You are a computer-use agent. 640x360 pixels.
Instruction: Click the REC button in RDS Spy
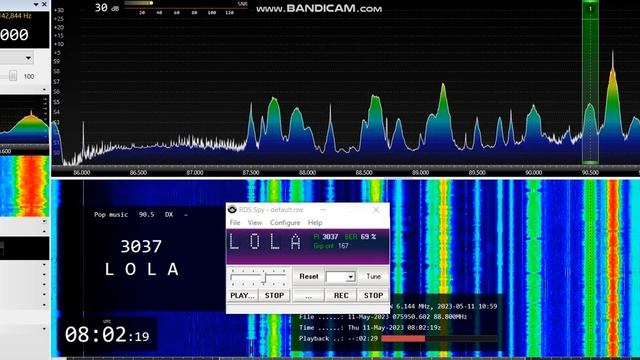341,296
